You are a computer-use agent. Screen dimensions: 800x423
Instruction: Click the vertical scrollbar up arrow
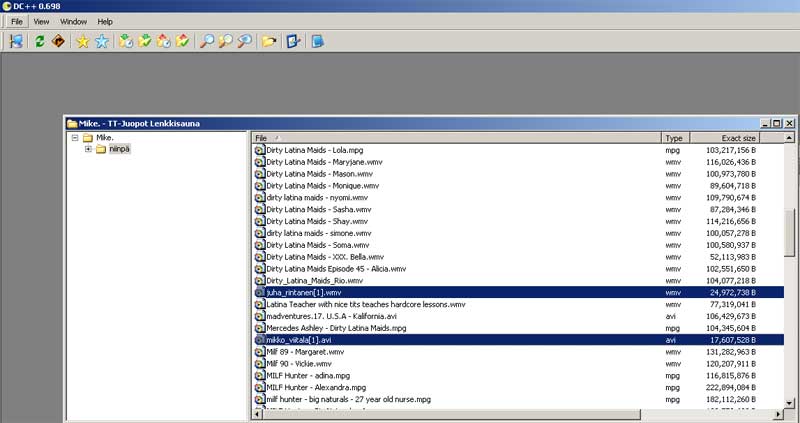(789, 138)
